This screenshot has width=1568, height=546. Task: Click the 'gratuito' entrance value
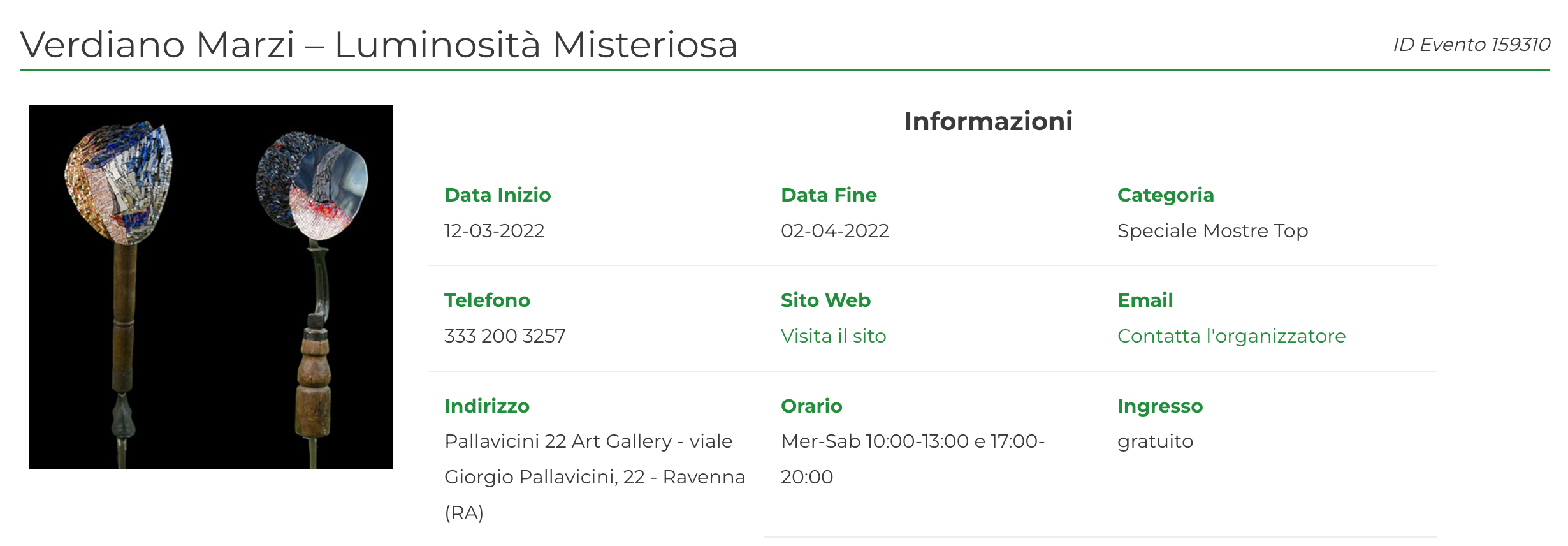pos(1155,442)
